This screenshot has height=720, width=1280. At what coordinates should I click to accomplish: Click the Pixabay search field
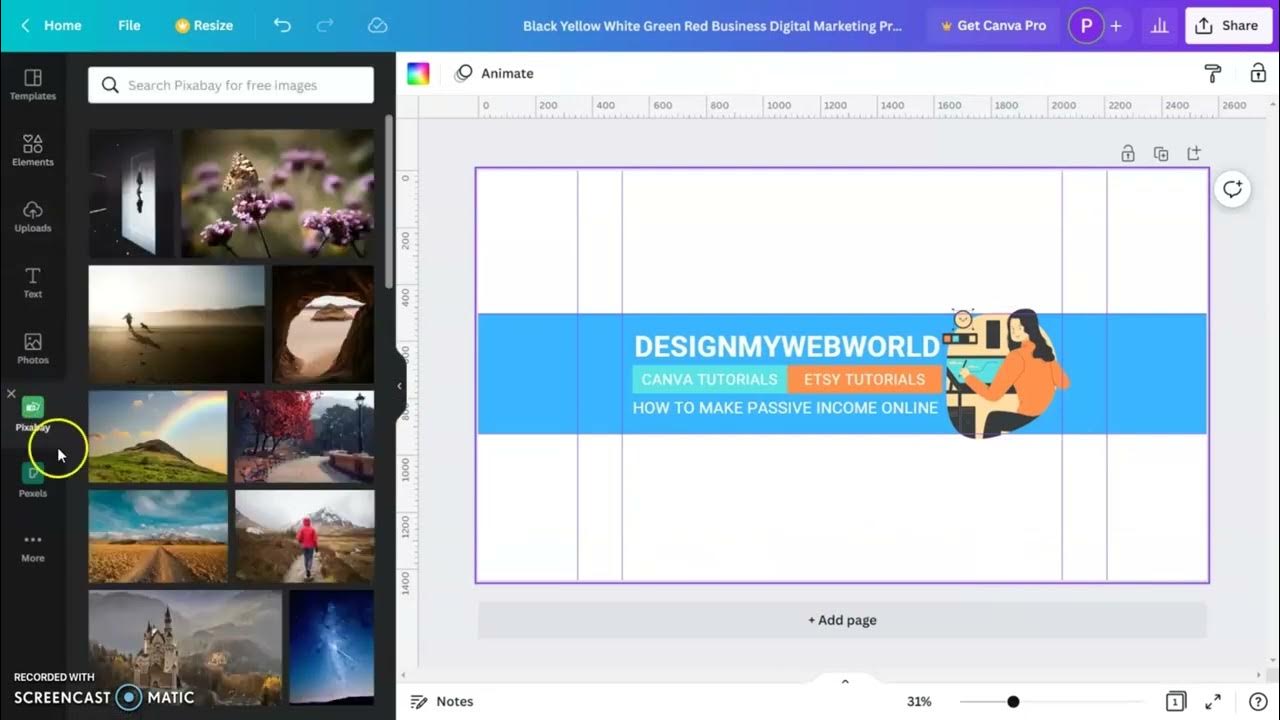pyautogui.click(x=231, y=85)
